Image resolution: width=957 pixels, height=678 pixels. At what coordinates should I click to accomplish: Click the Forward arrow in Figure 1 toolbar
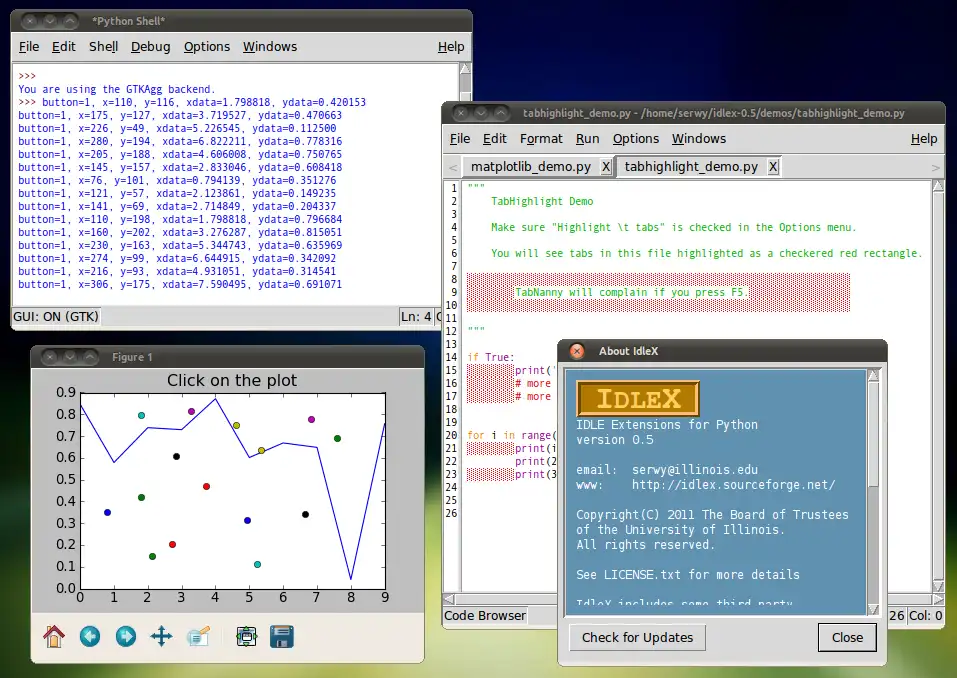click(126, 637)
